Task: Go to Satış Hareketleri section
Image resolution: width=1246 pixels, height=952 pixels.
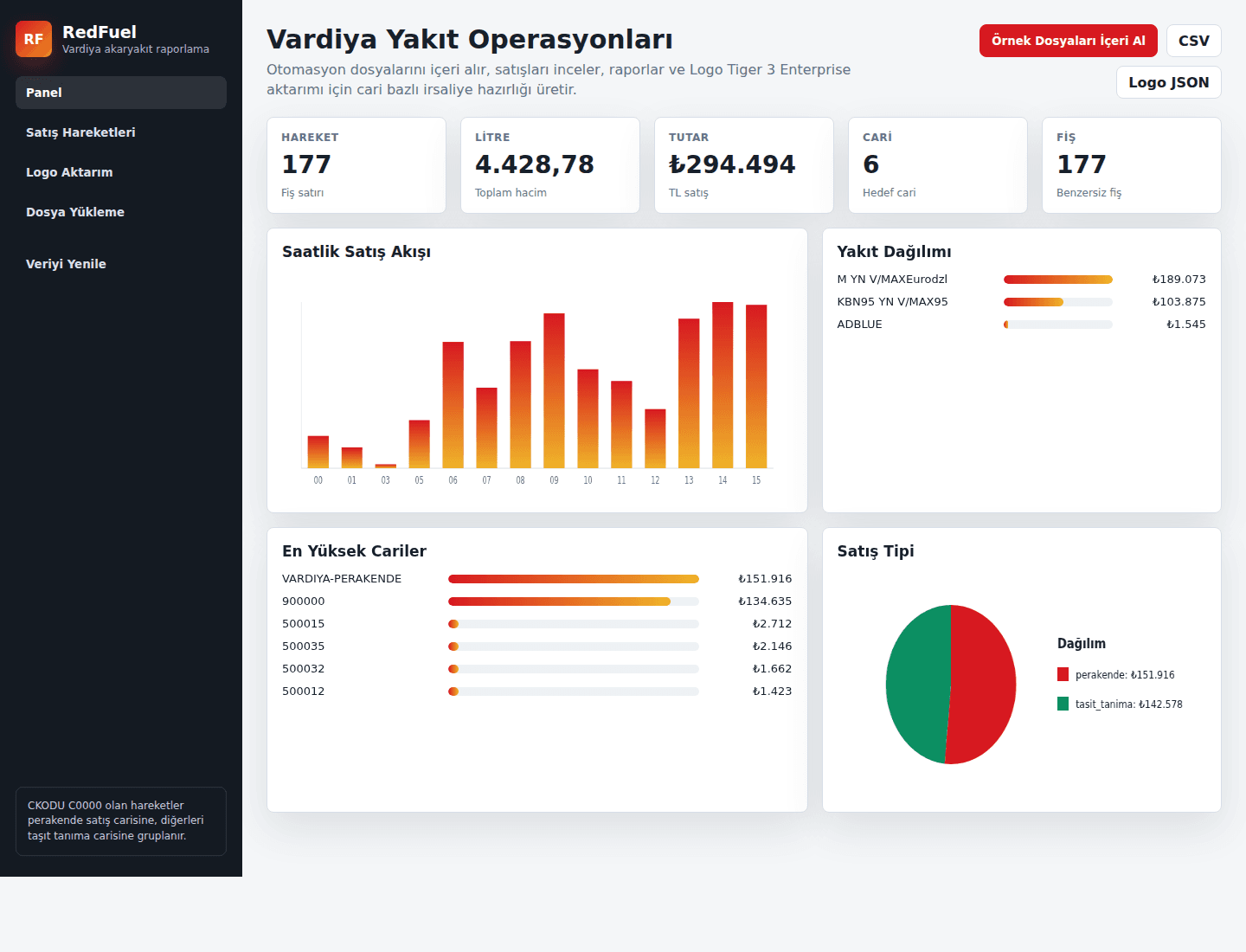Action: 121,132
